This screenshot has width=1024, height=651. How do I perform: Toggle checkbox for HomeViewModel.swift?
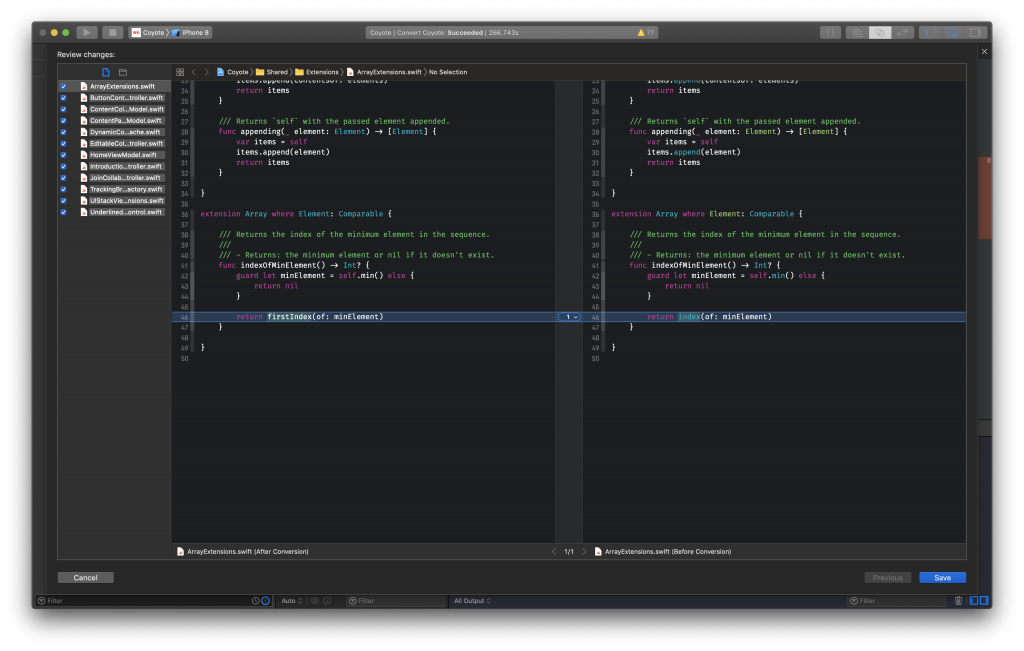tap(64, 155)
